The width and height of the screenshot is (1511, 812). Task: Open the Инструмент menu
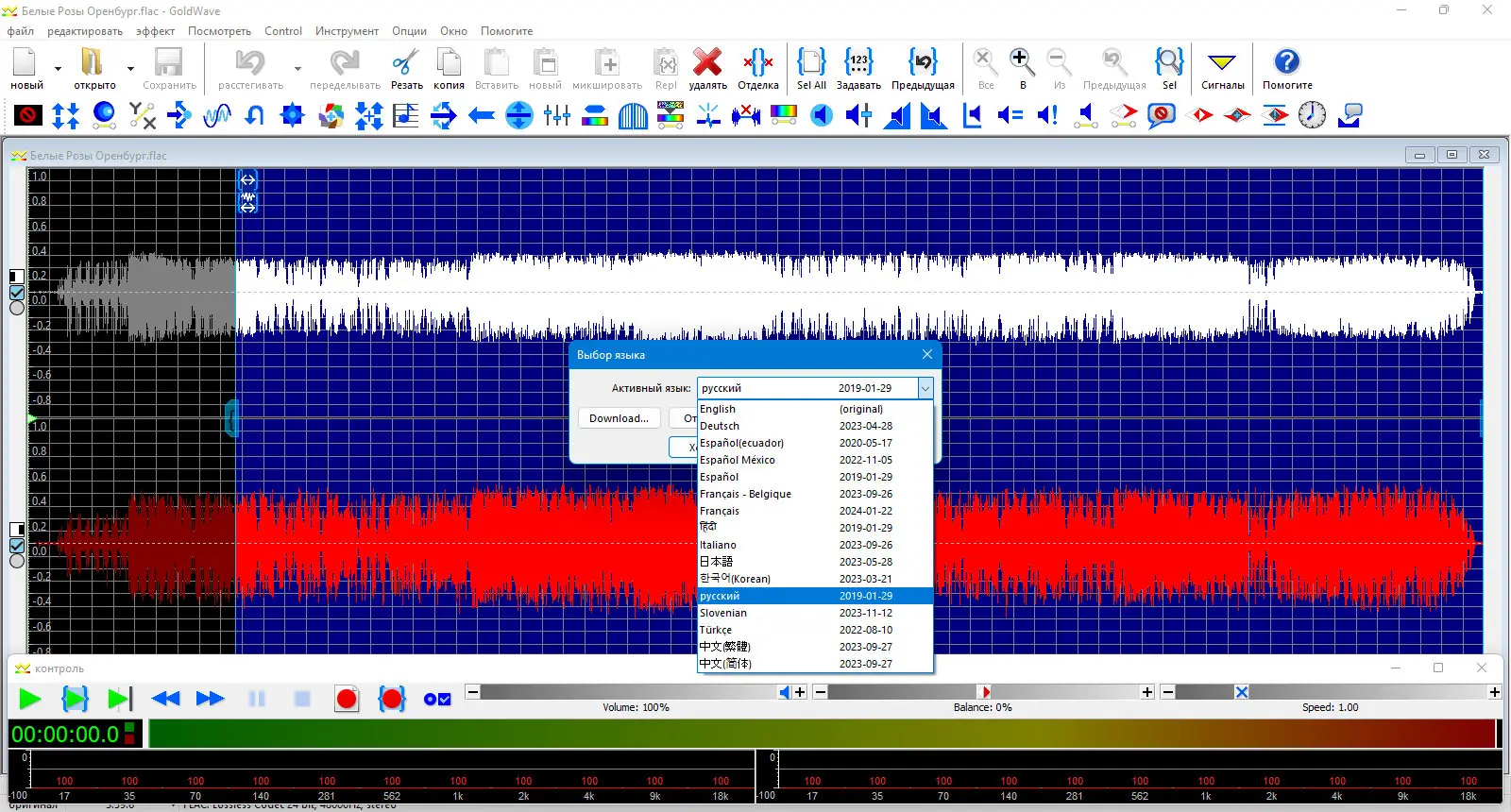point(347,31)
